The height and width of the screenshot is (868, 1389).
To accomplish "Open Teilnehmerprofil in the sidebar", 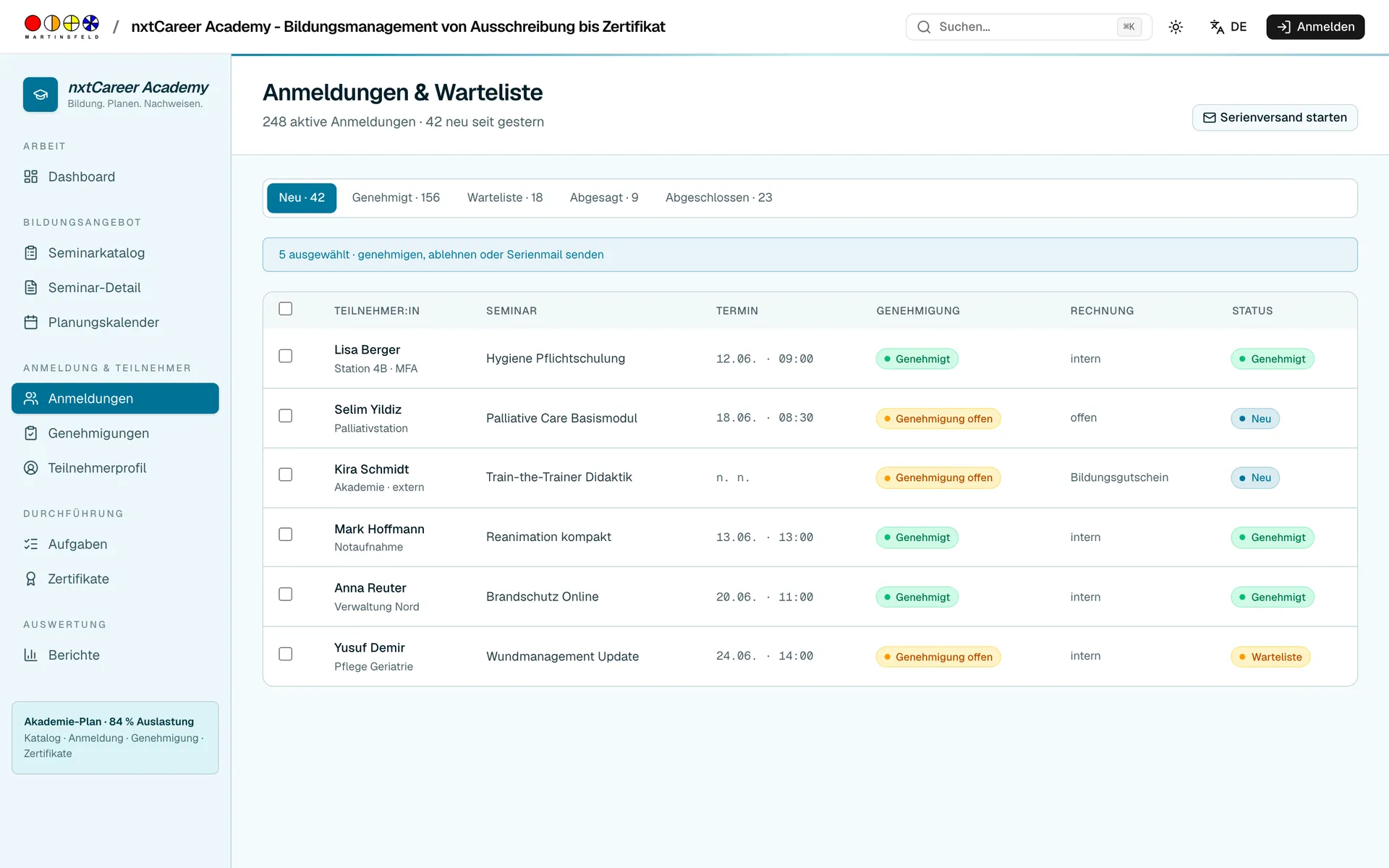I will point(115,468).
